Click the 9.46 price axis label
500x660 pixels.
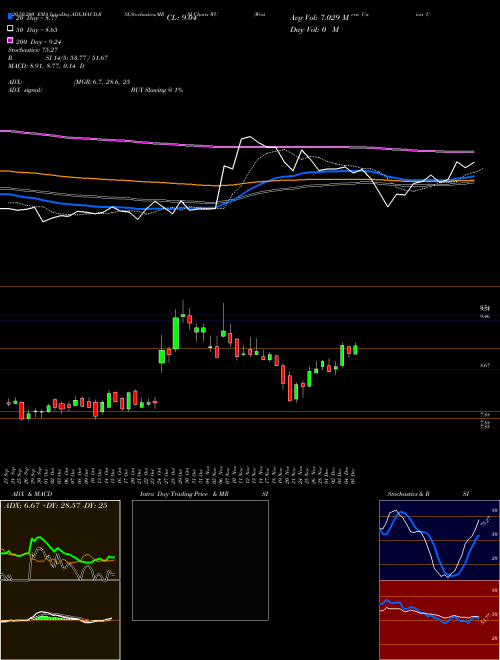tap(485, 315)
